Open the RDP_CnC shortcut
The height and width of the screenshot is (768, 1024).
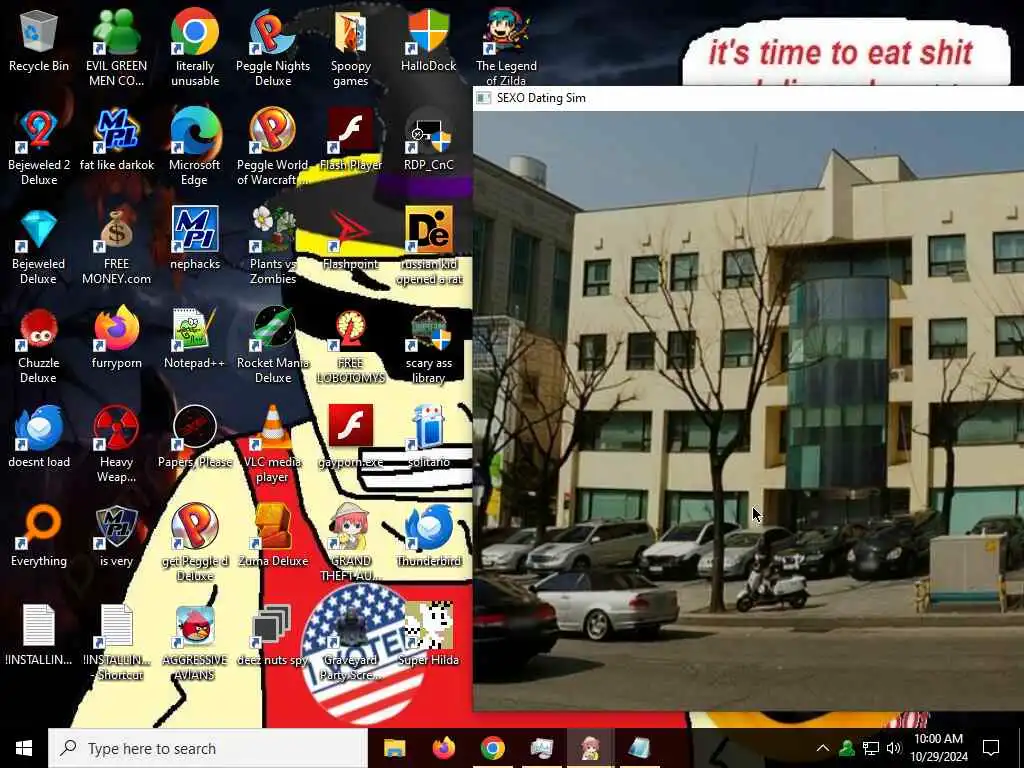click(x=428, y=142)
